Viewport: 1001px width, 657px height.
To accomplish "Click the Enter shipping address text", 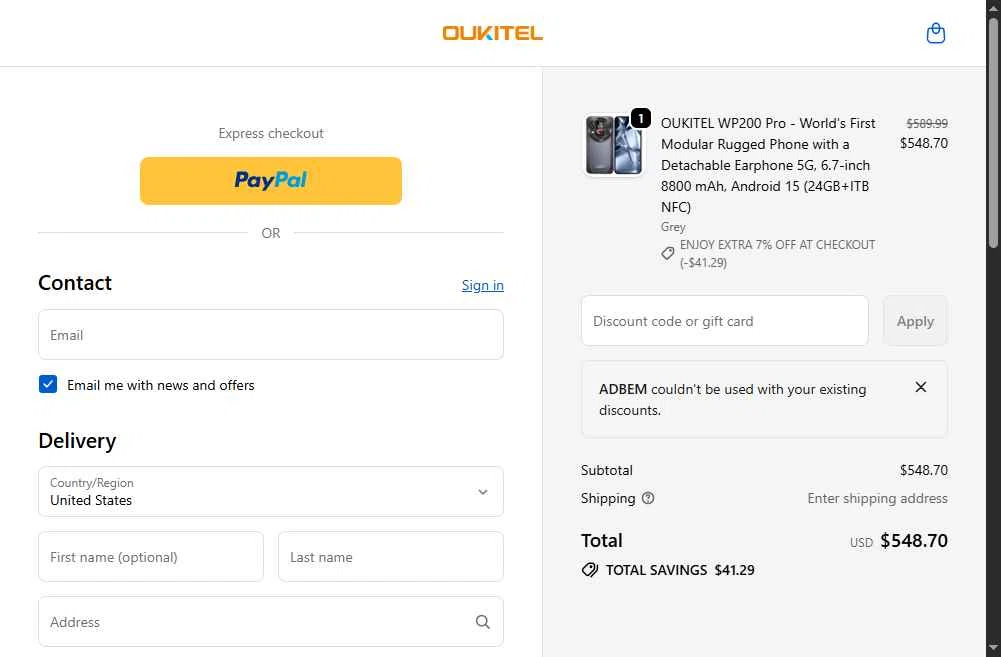I will coord(877,498).
